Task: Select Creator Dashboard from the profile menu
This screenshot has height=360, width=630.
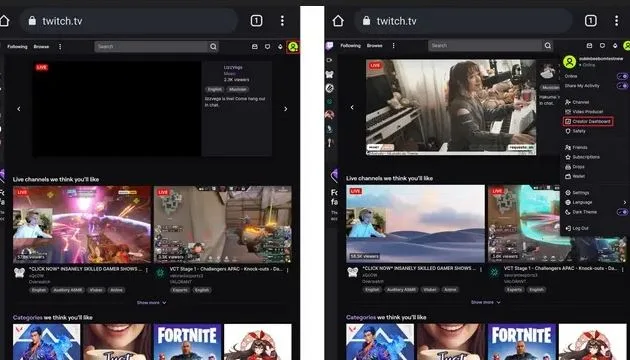Action: point(588,121)
